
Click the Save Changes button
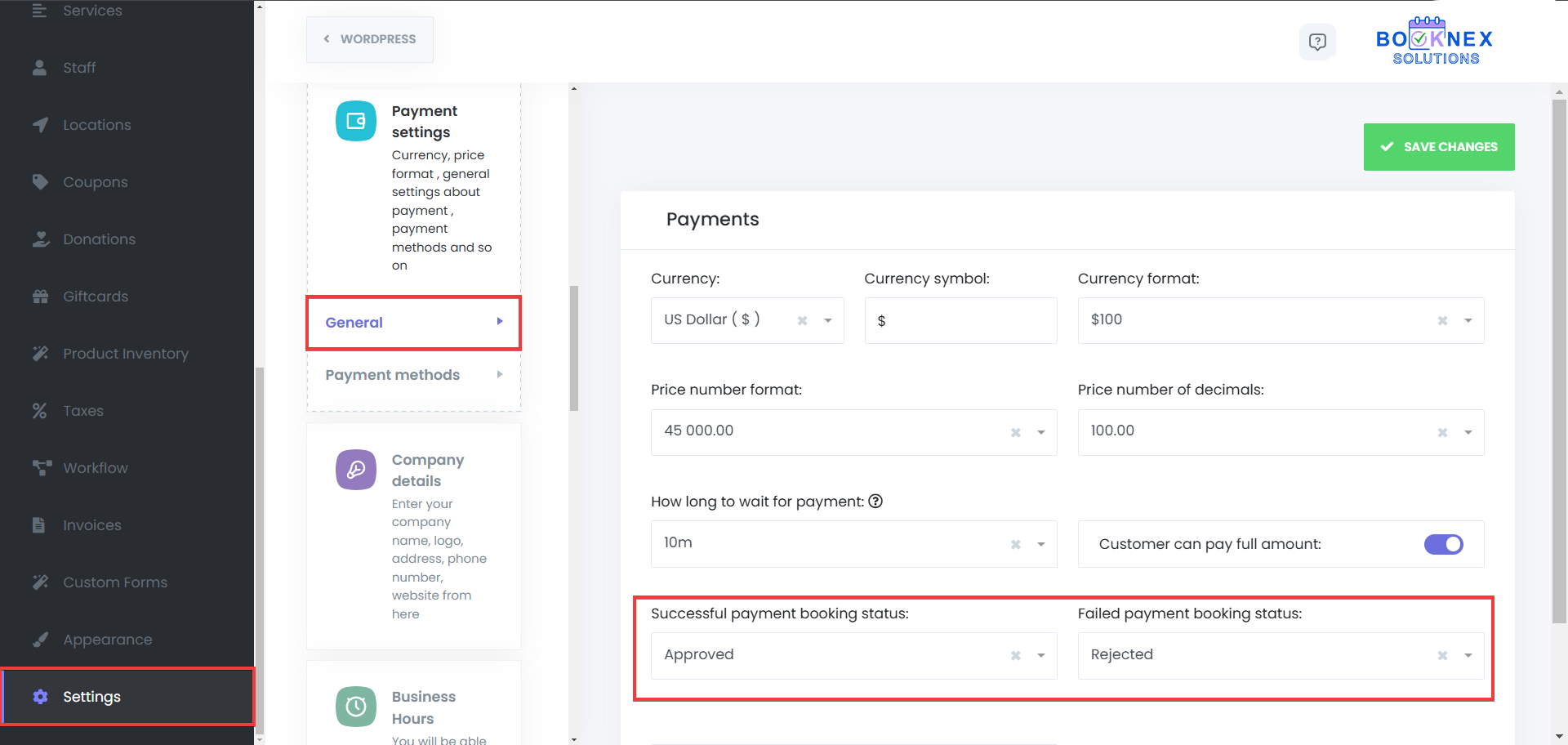point(1439,147)
